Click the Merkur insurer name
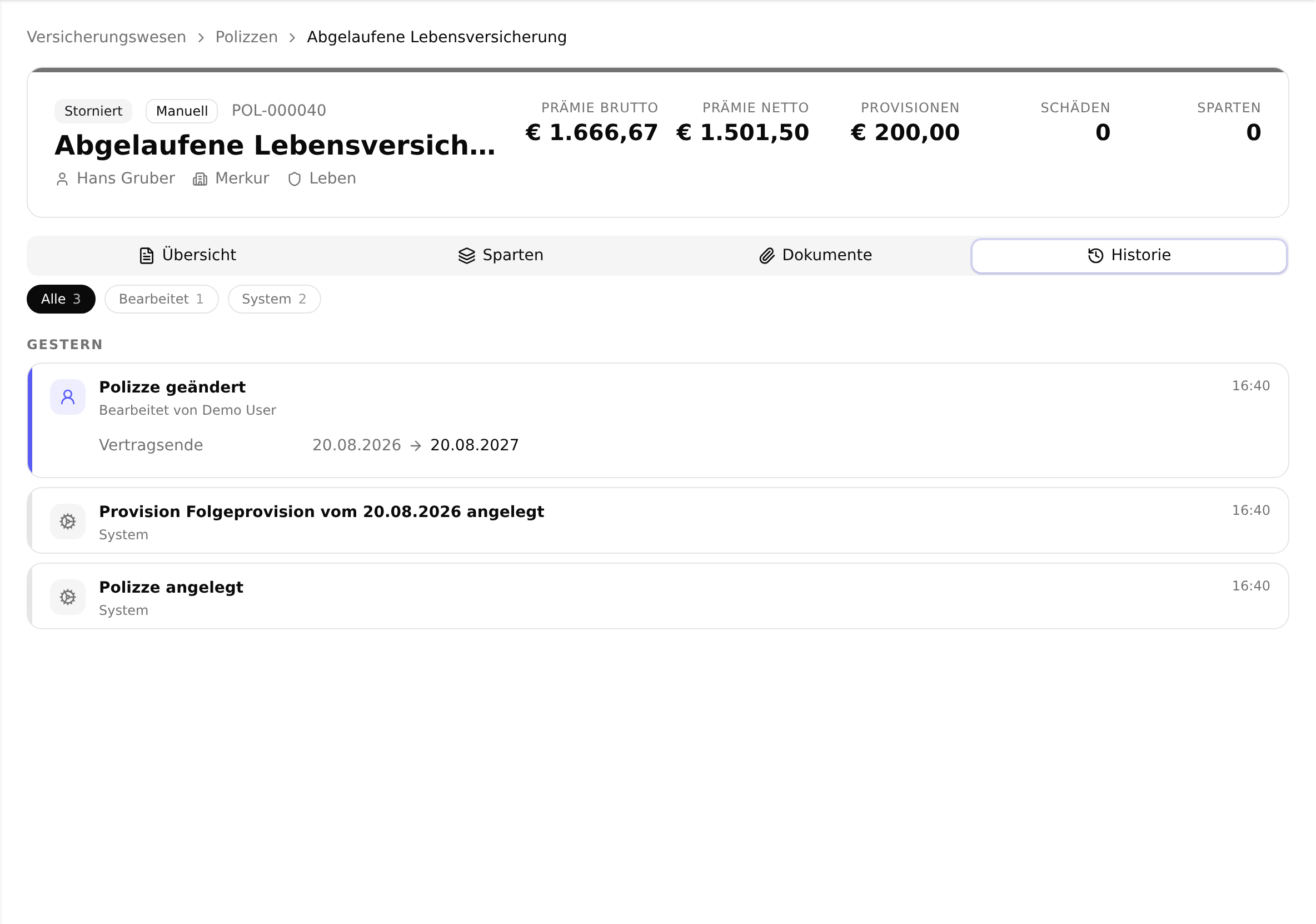This screenshot has height=924, width=1316. pos(242,178)
